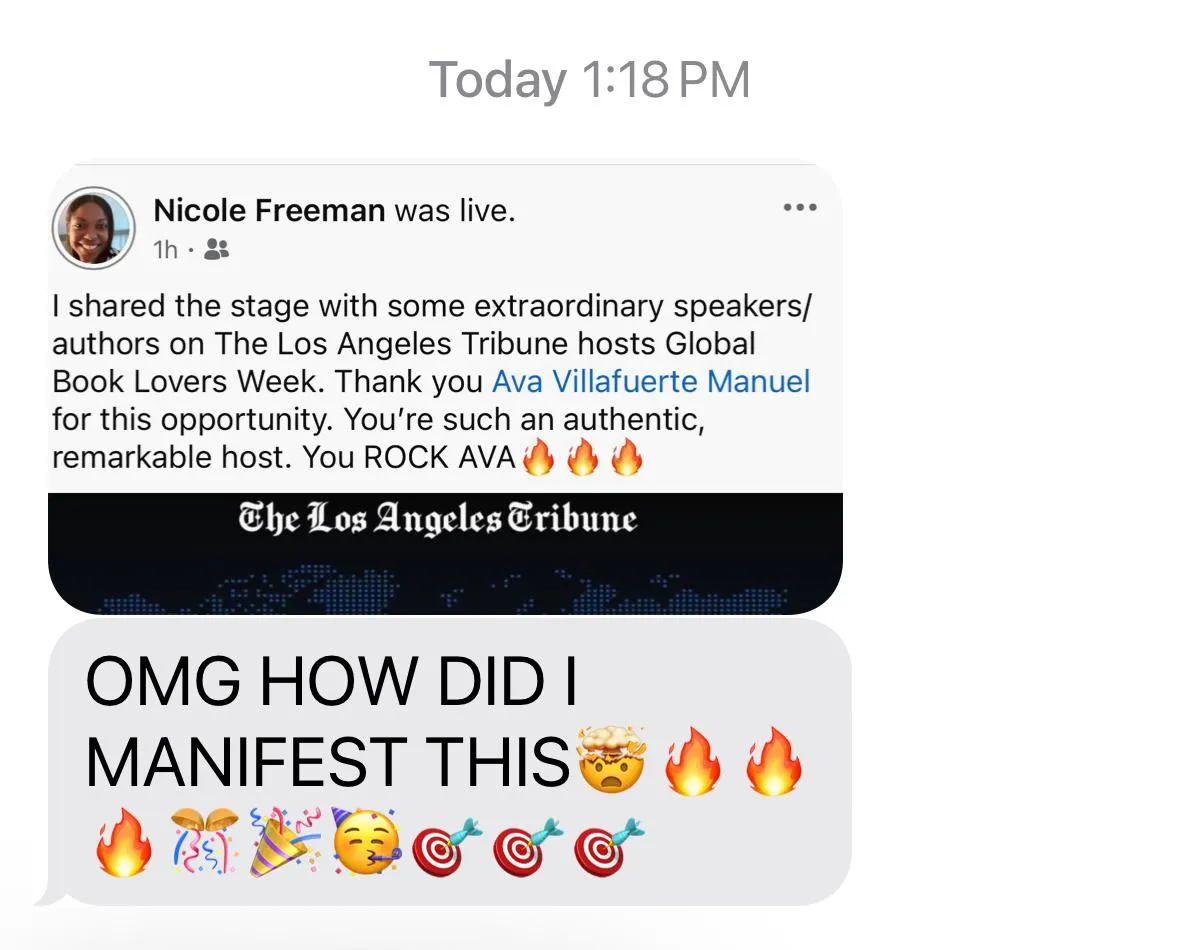Open the Ava Villafuerte Manuel tagged link
This screenshot has width=1179, height=950.
[651, 381]
